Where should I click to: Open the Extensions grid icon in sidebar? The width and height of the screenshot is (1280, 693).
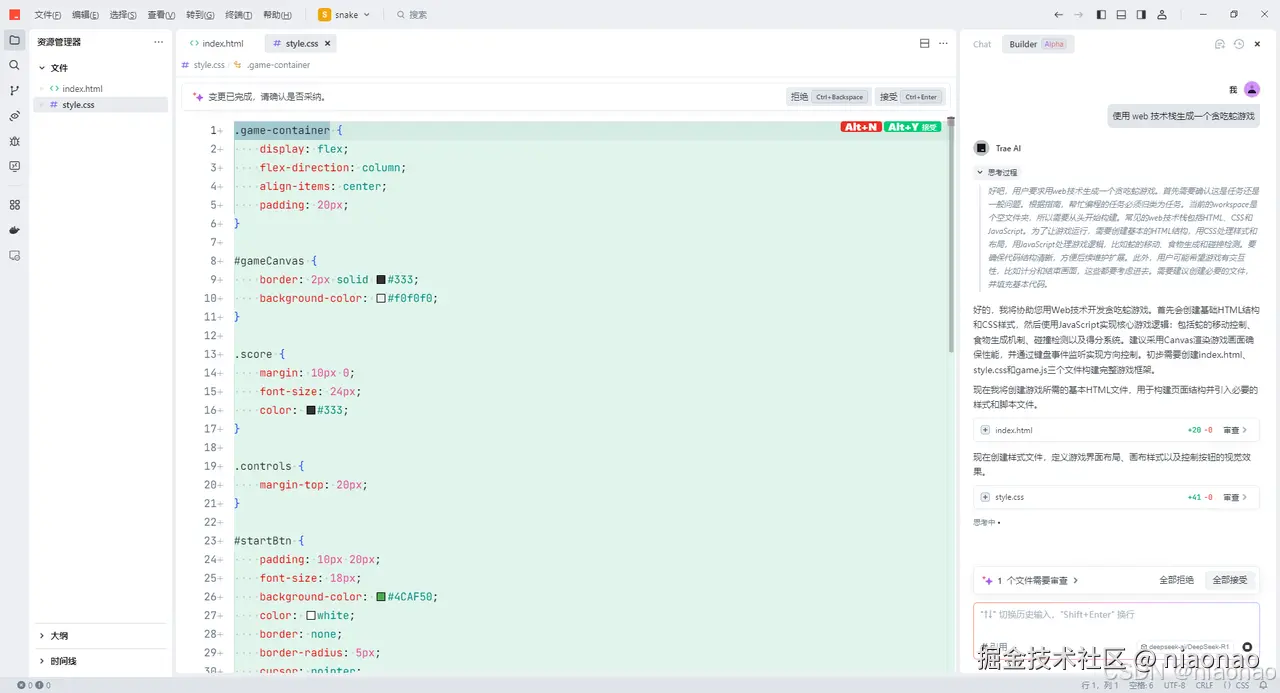[14, 204]
